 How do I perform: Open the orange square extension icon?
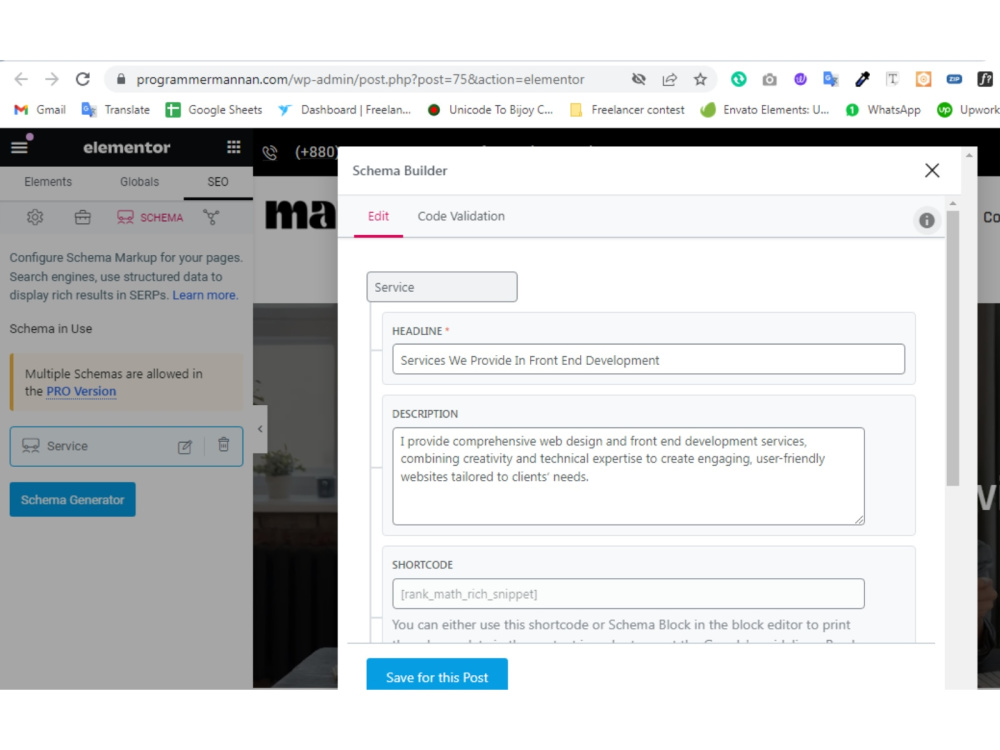(923, 79)
